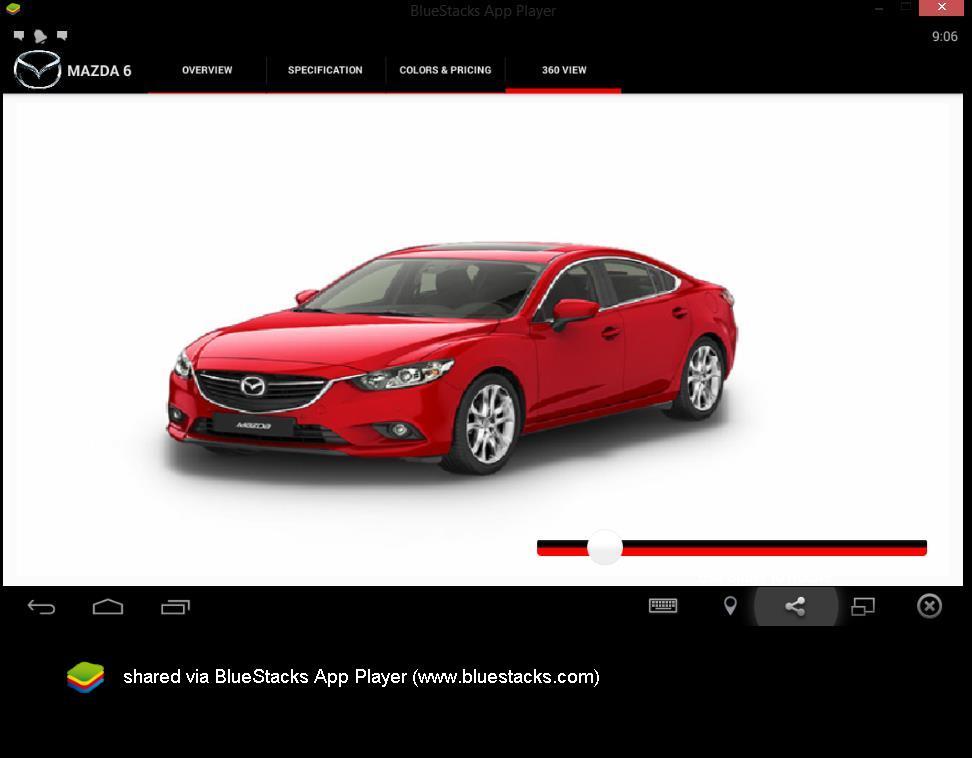Image resolution: width=972 pixels, height=758 pixels.
Task: Click the shared via BlueStacks App Player text
Action: click(361, 677)
